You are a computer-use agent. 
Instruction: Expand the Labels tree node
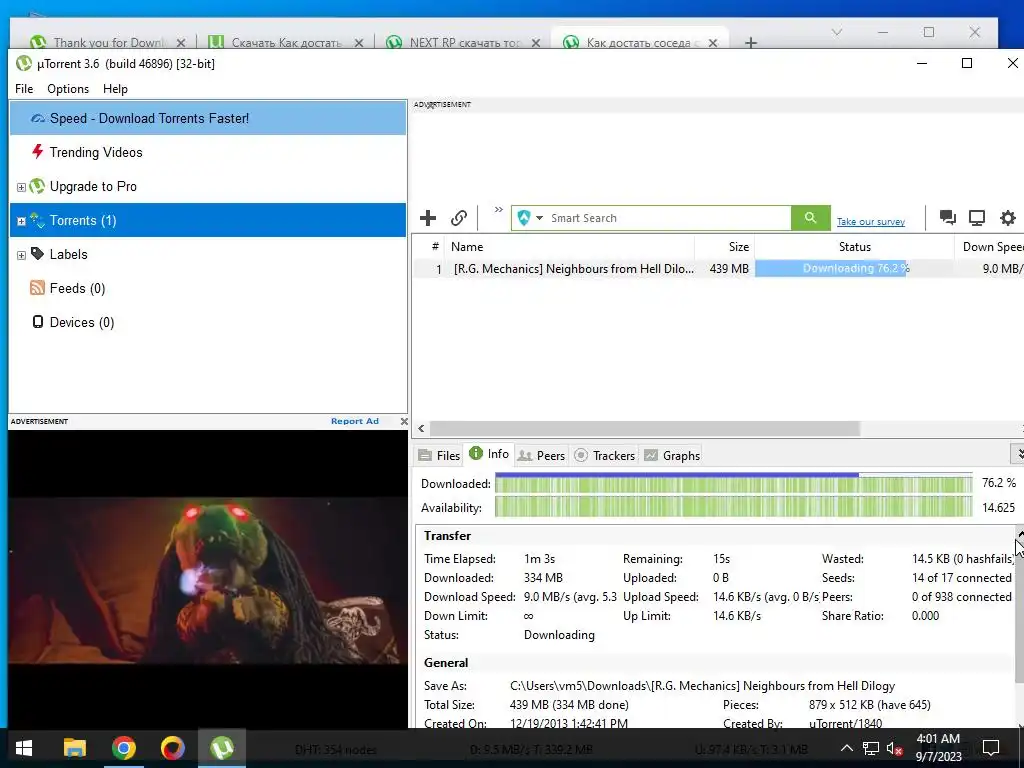(x=21, y=255)
